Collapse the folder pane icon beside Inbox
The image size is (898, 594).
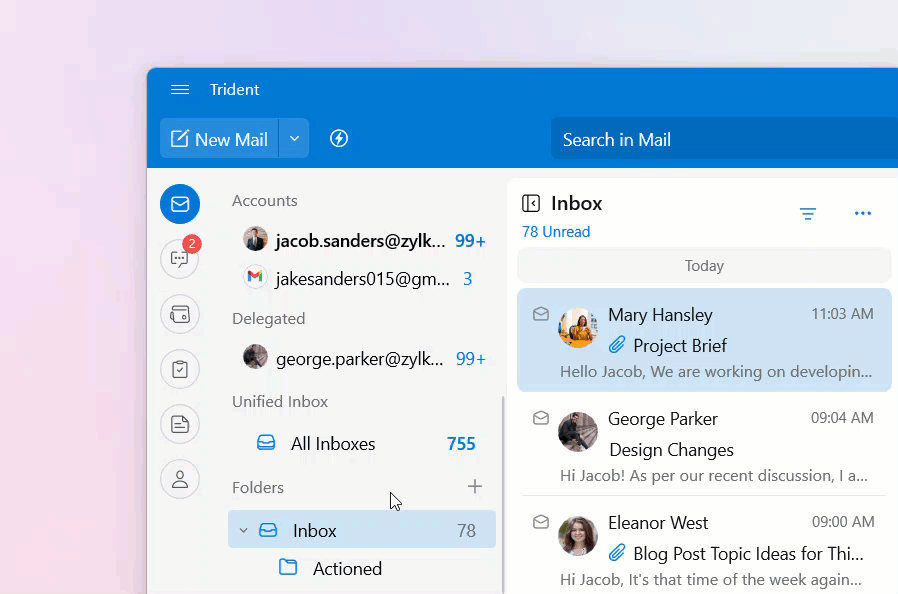coord(531,203)
